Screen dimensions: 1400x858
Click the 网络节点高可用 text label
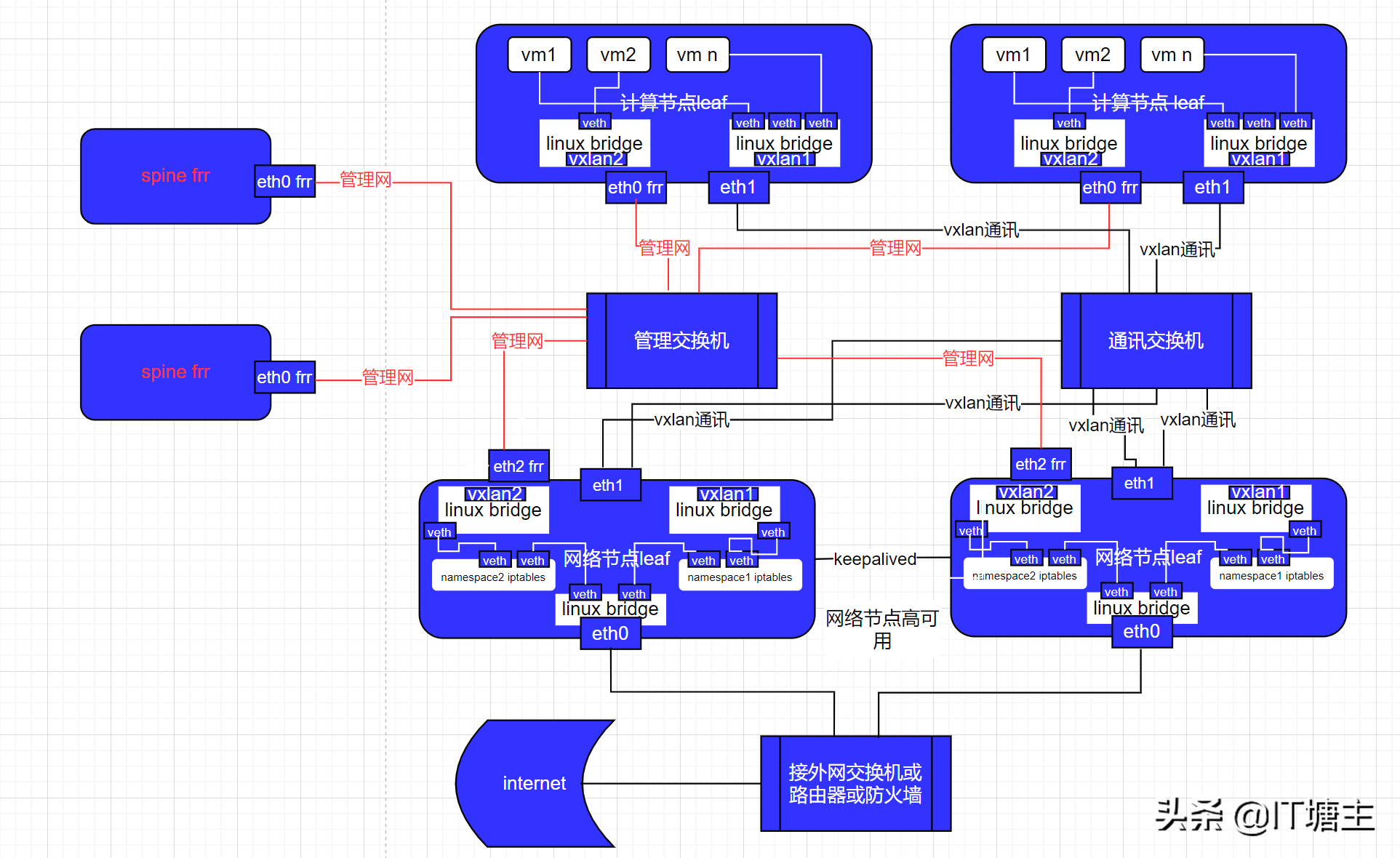pyautogui.click(x=882, y=629)
